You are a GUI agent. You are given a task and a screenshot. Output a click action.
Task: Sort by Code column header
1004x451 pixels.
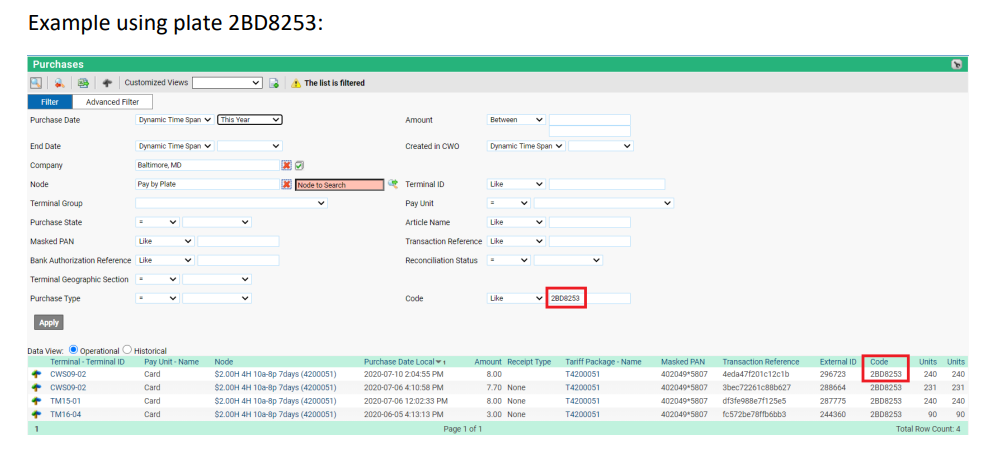click(879, 362)
